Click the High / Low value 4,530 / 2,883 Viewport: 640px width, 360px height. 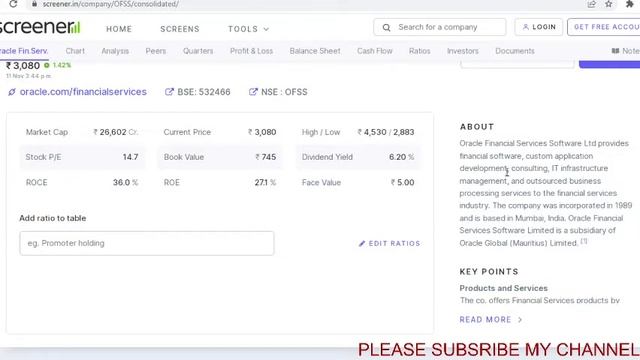[386, 132]
